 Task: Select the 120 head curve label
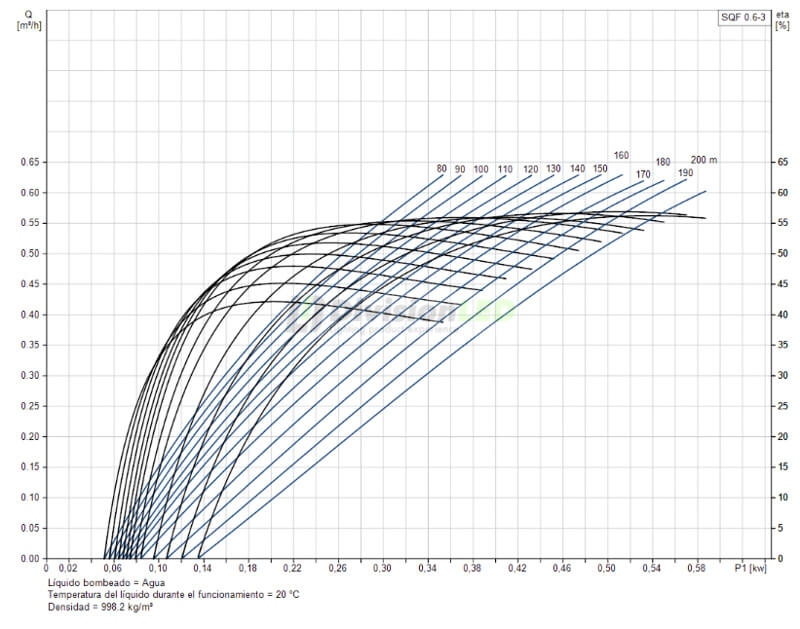tap(530, 169)
